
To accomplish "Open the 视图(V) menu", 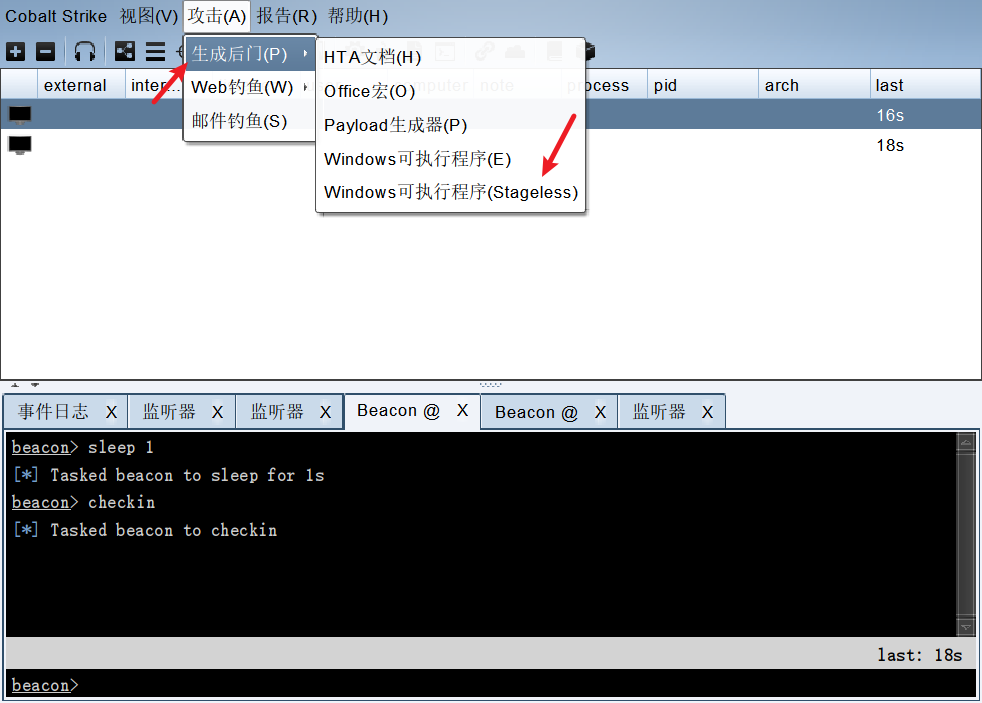I will pyautogui.click(x=148, y=16).
